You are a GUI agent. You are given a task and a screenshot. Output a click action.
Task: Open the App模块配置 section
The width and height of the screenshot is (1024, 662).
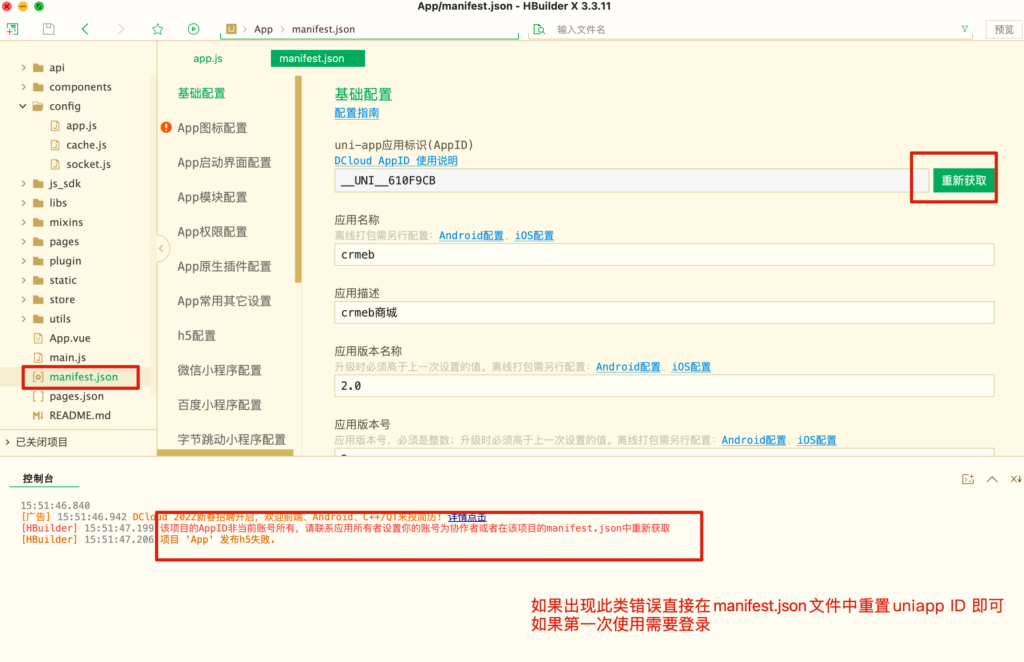212,197
